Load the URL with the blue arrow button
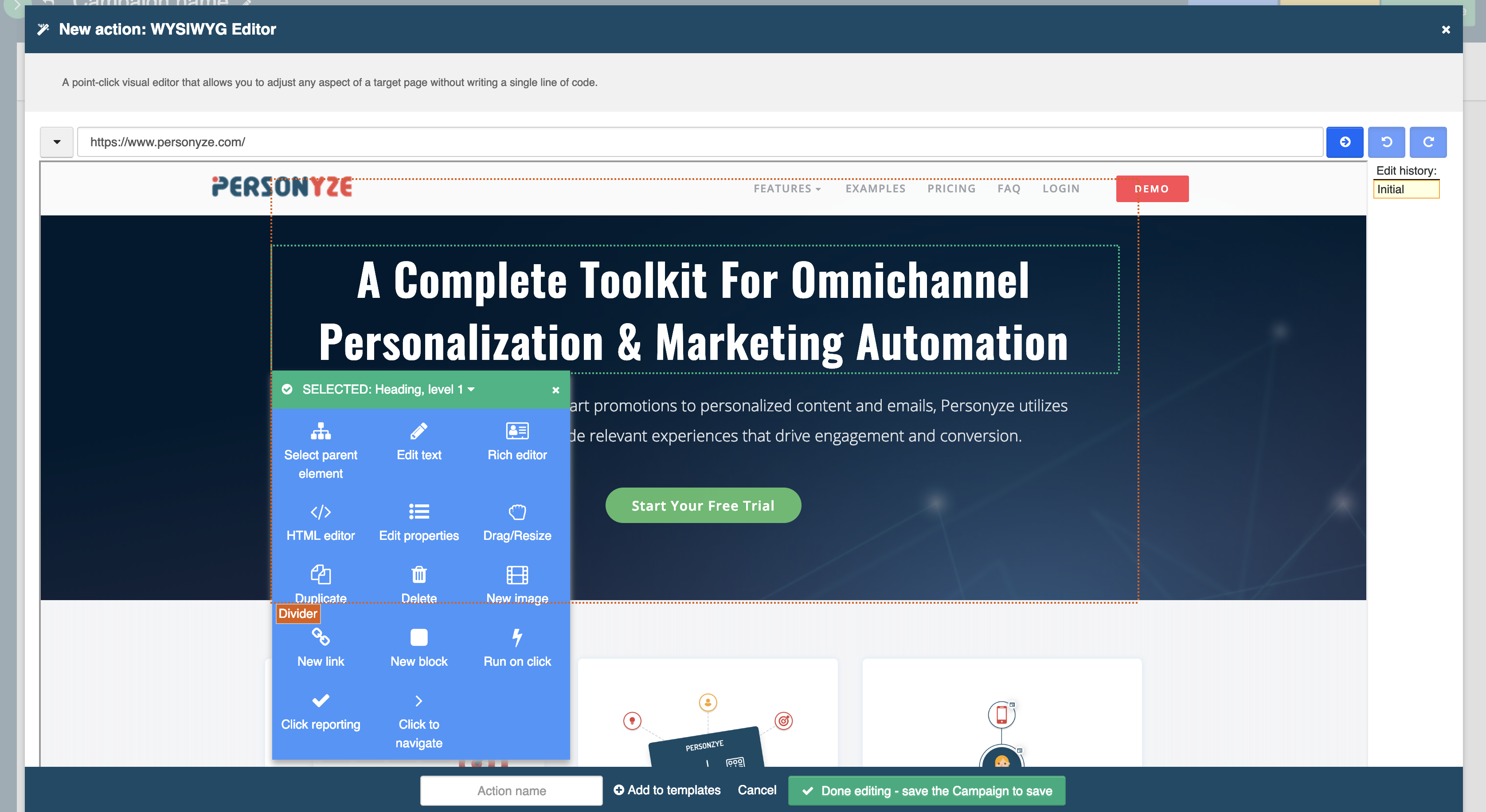Image resolution: width=1486 pixels, height=812 pixels. 1345,142
